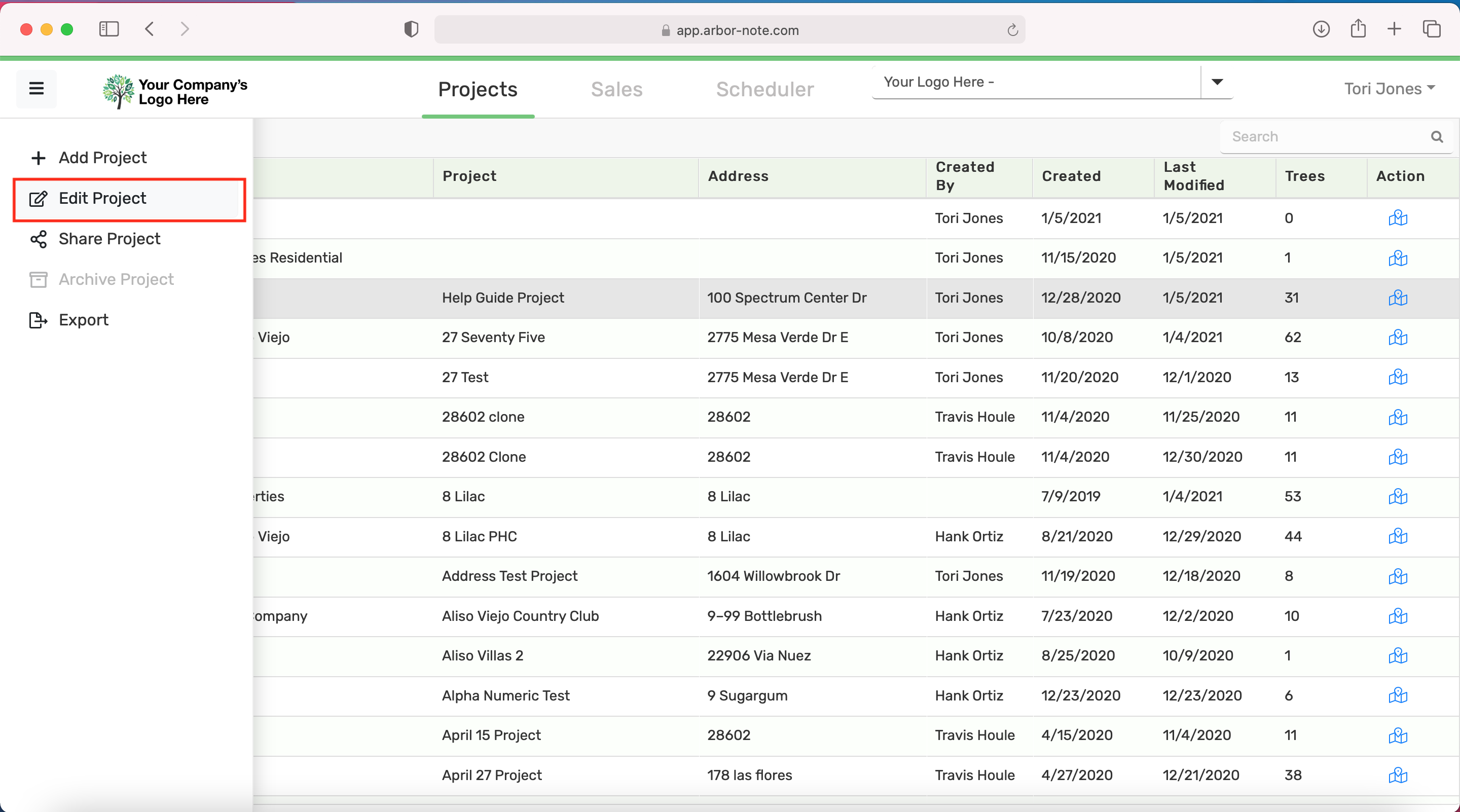The width and height of the screenshot is (1460, 812).
Task: Click address 1604 Willowbrook Dr
Action: (773, 576)
